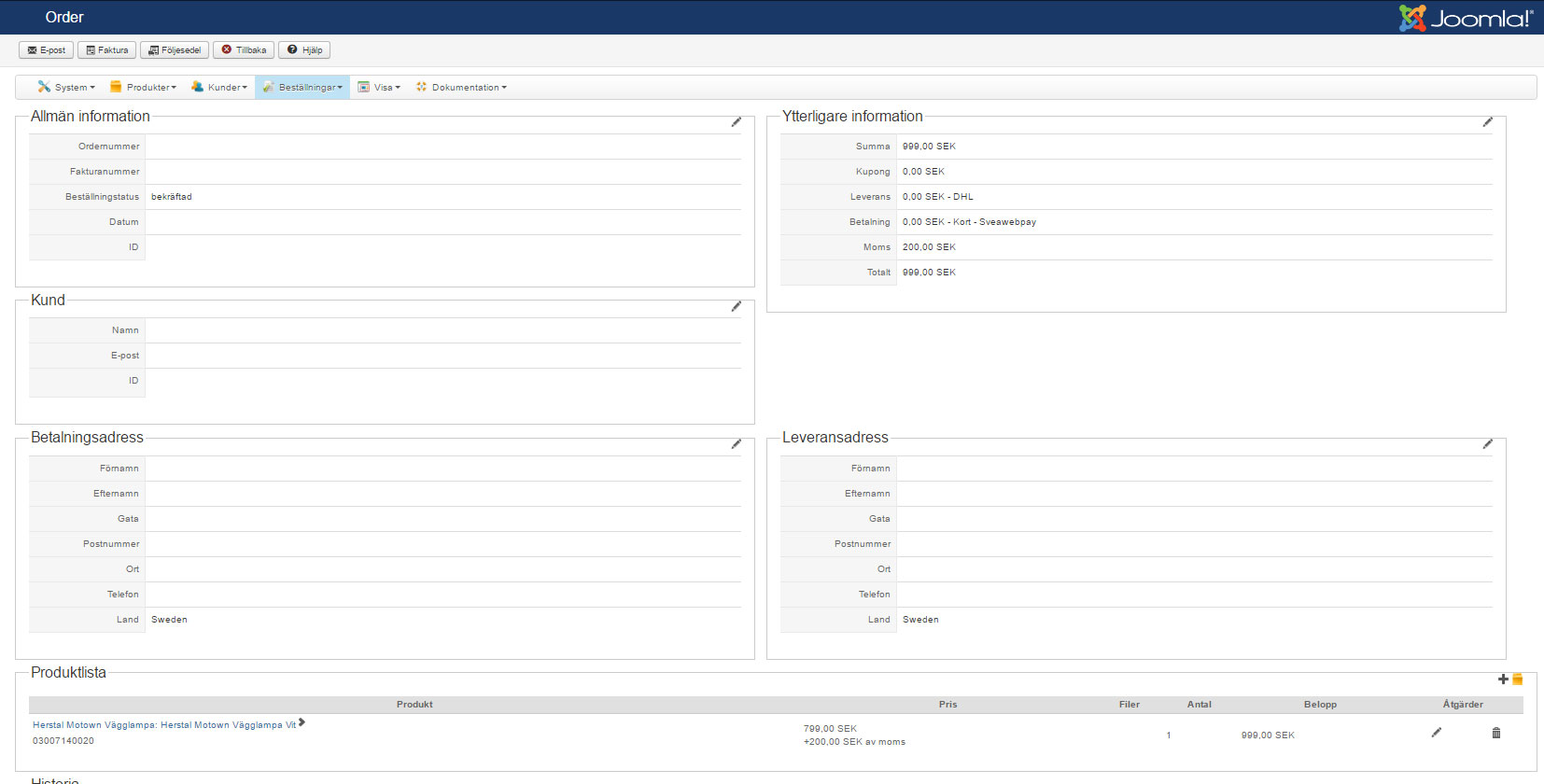Delete the Herstal Motown Vägglampa row with trash icon

click(1496, 733)
